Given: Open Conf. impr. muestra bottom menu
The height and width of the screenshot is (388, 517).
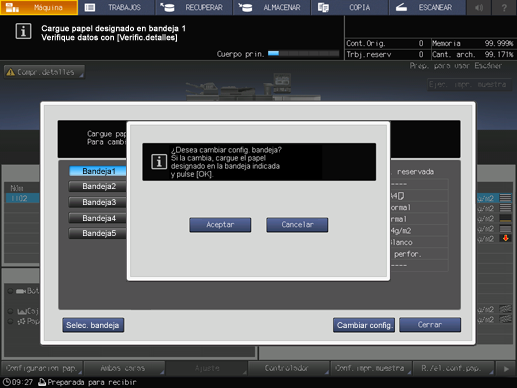Looking at the screenshot, I should point(370,368).
